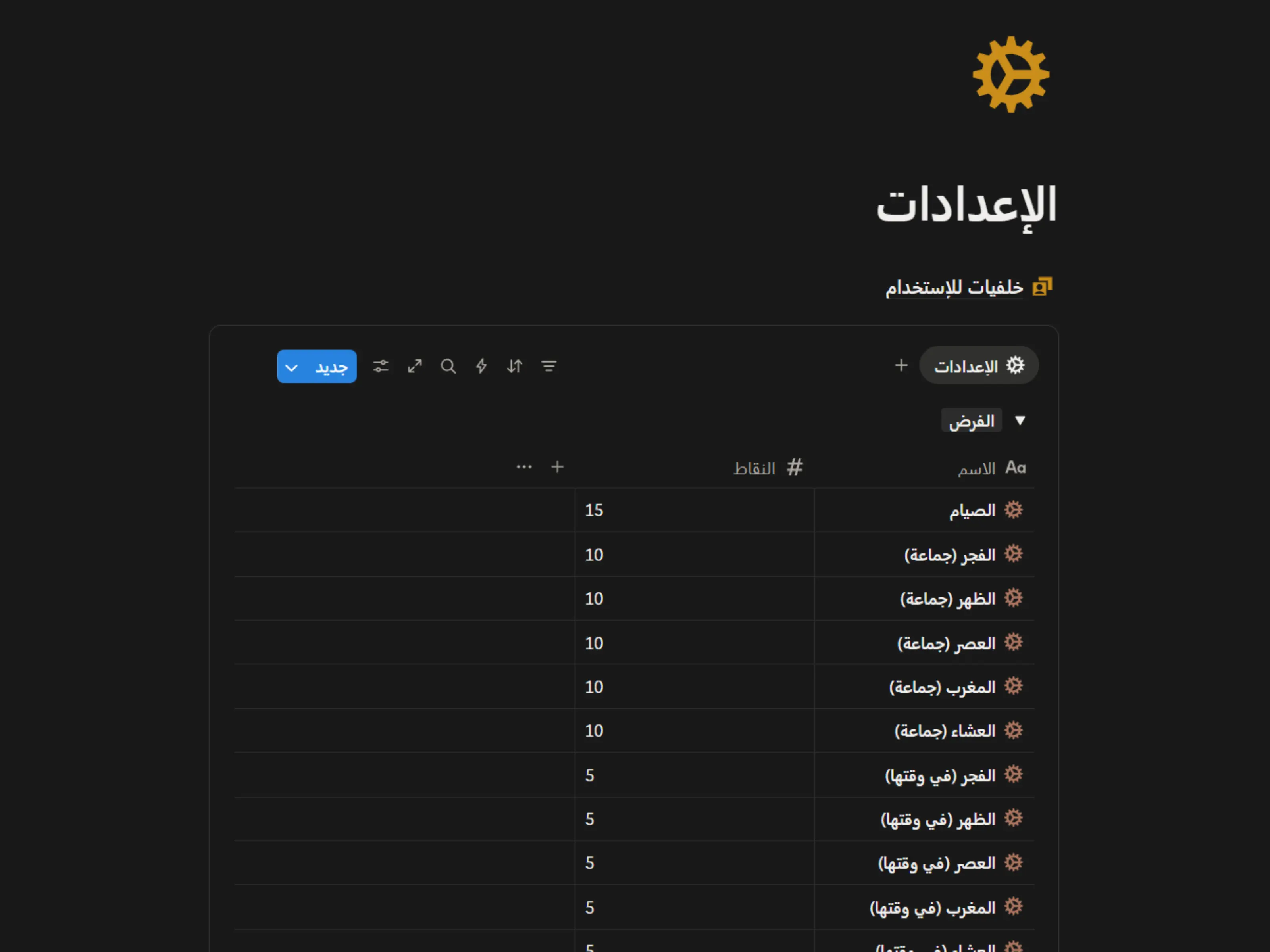Click + to add a new column
The width and height of the screenshot is (1270, 952).
(557, 466)
